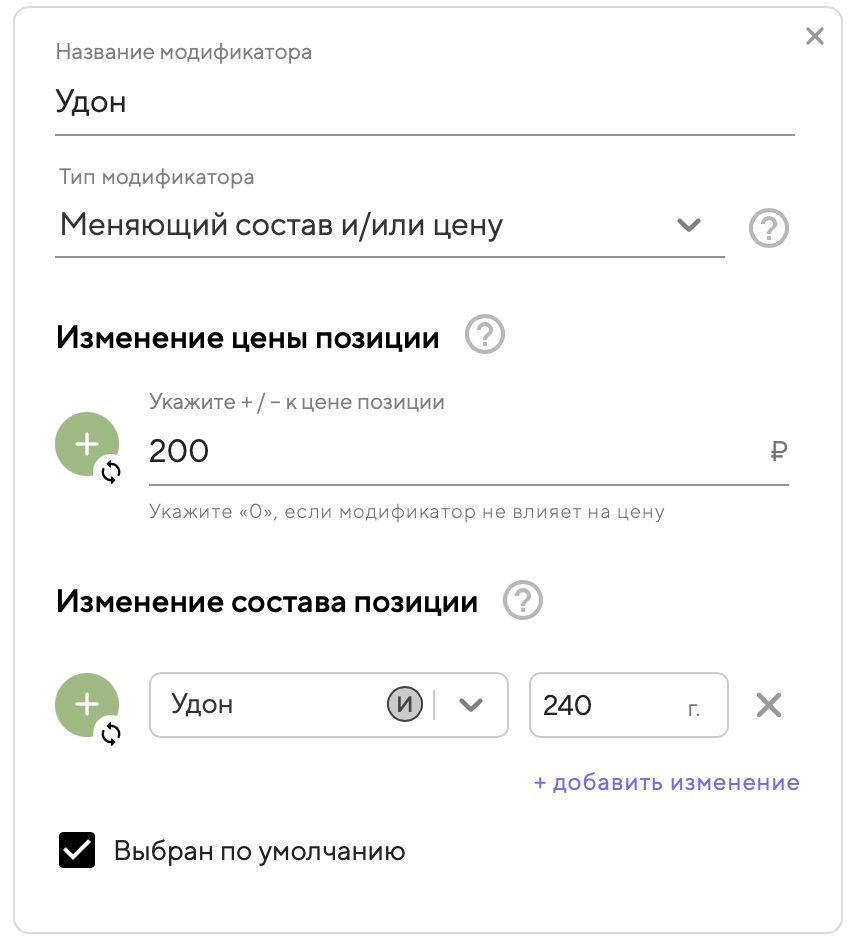Click the weight field showing 240 г.
Viewport: 858px width, 948px height.
coord(610,706)
